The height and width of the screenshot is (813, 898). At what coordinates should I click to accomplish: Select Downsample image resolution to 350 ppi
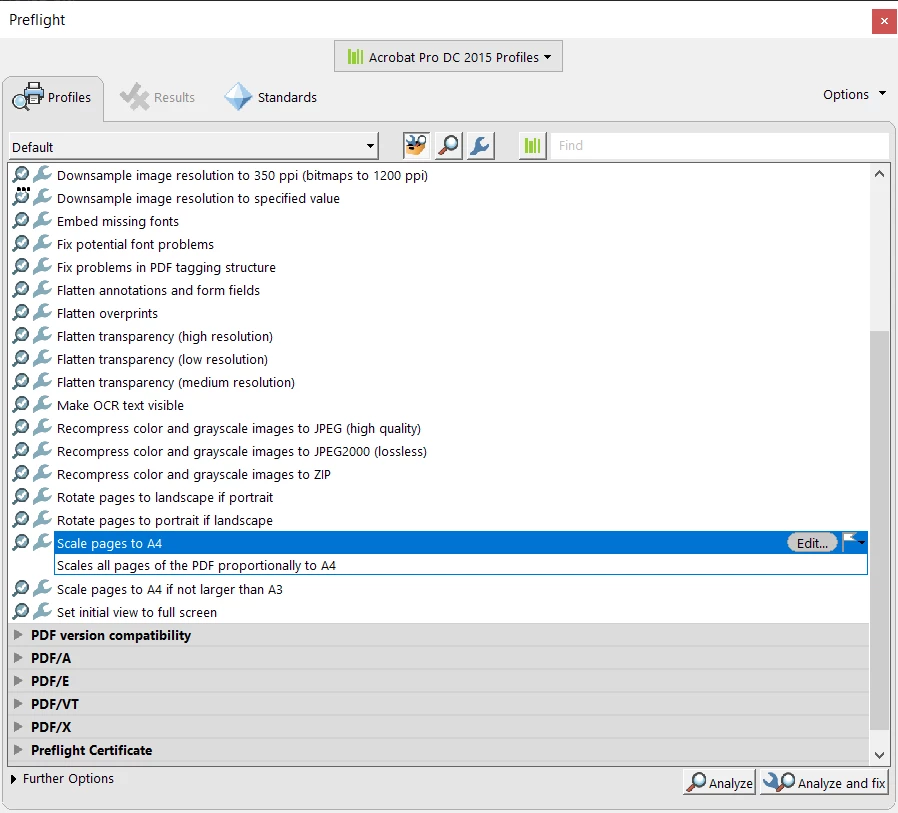click(242, 175)
